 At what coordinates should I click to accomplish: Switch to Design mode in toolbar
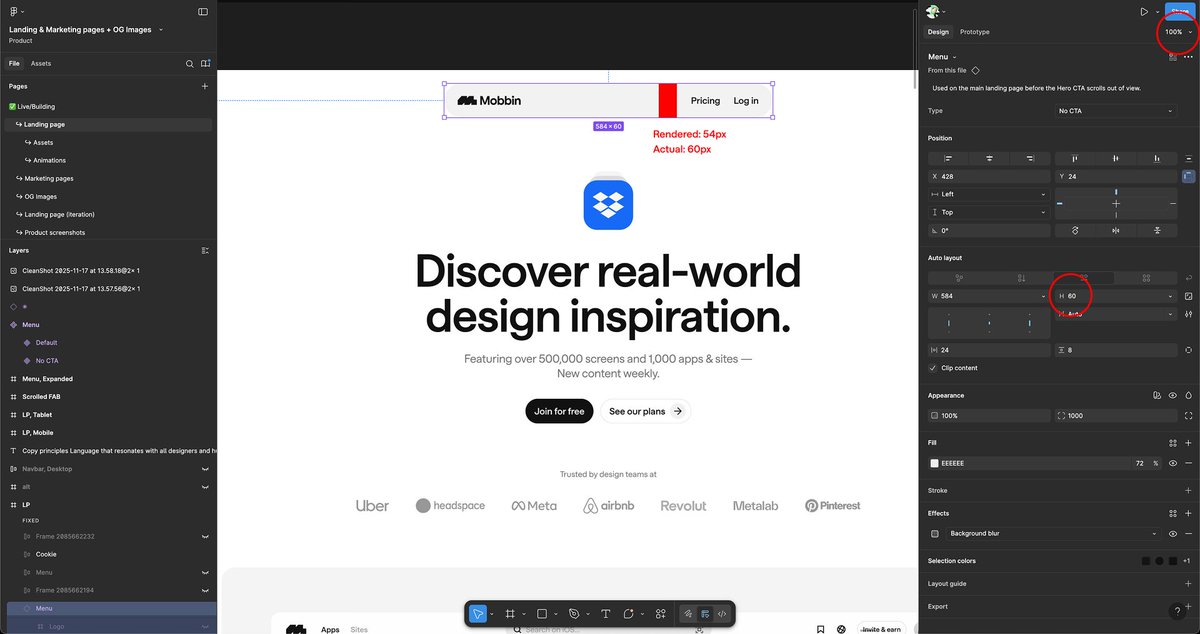pos(705,613)
